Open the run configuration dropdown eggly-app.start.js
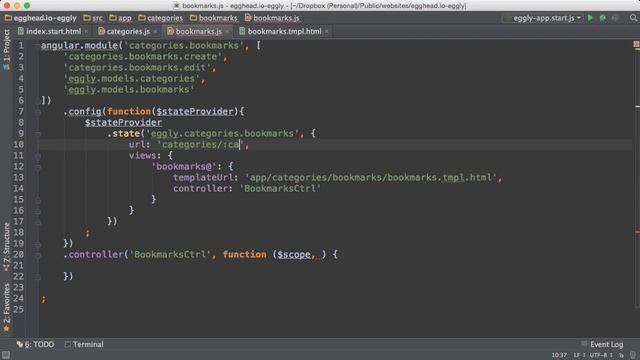Viewport: 640px width, 360px height. [543, 18]
